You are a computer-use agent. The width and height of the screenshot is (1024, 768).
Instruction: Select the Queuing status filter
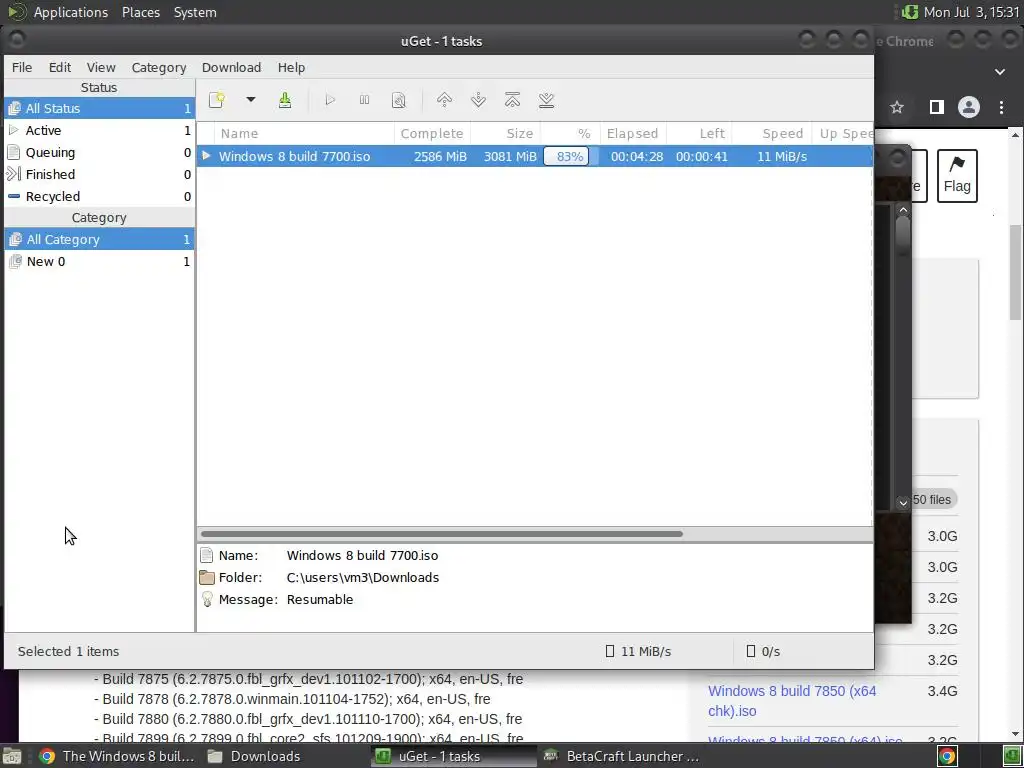tap(99, 153)
